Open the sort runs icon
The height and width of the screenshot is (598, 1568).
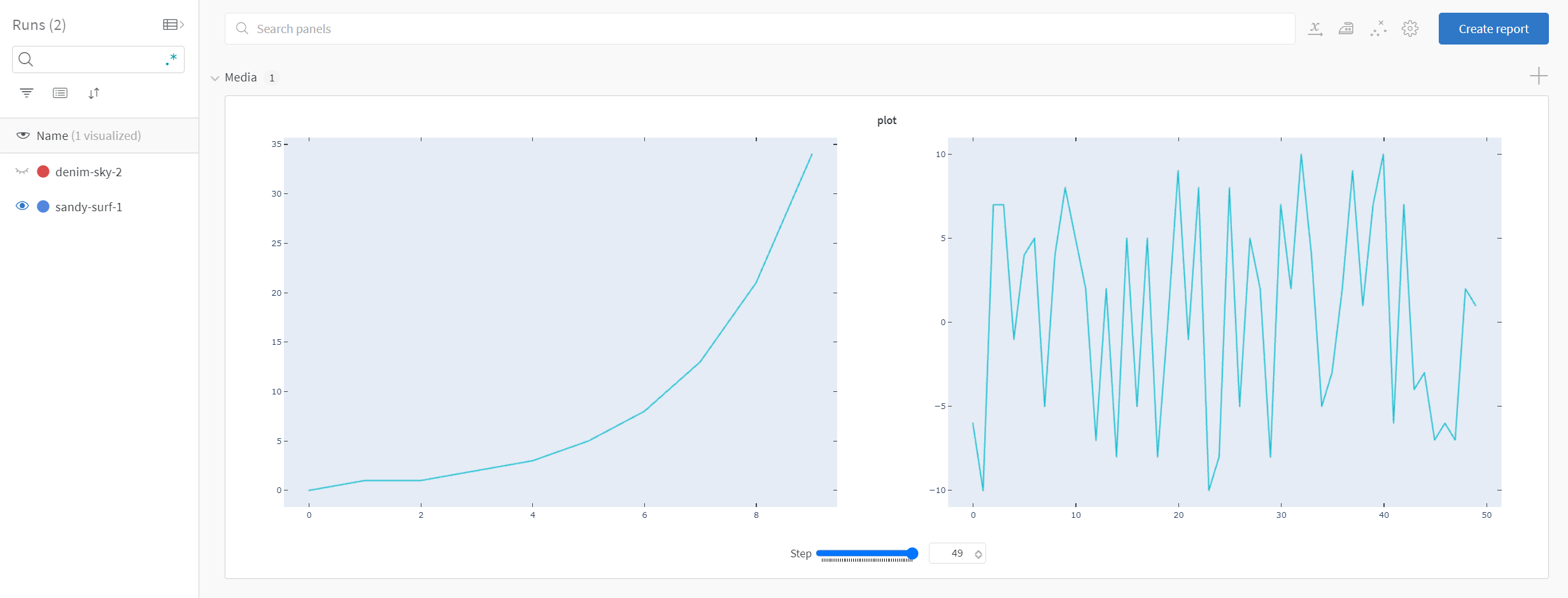point(94,93)
